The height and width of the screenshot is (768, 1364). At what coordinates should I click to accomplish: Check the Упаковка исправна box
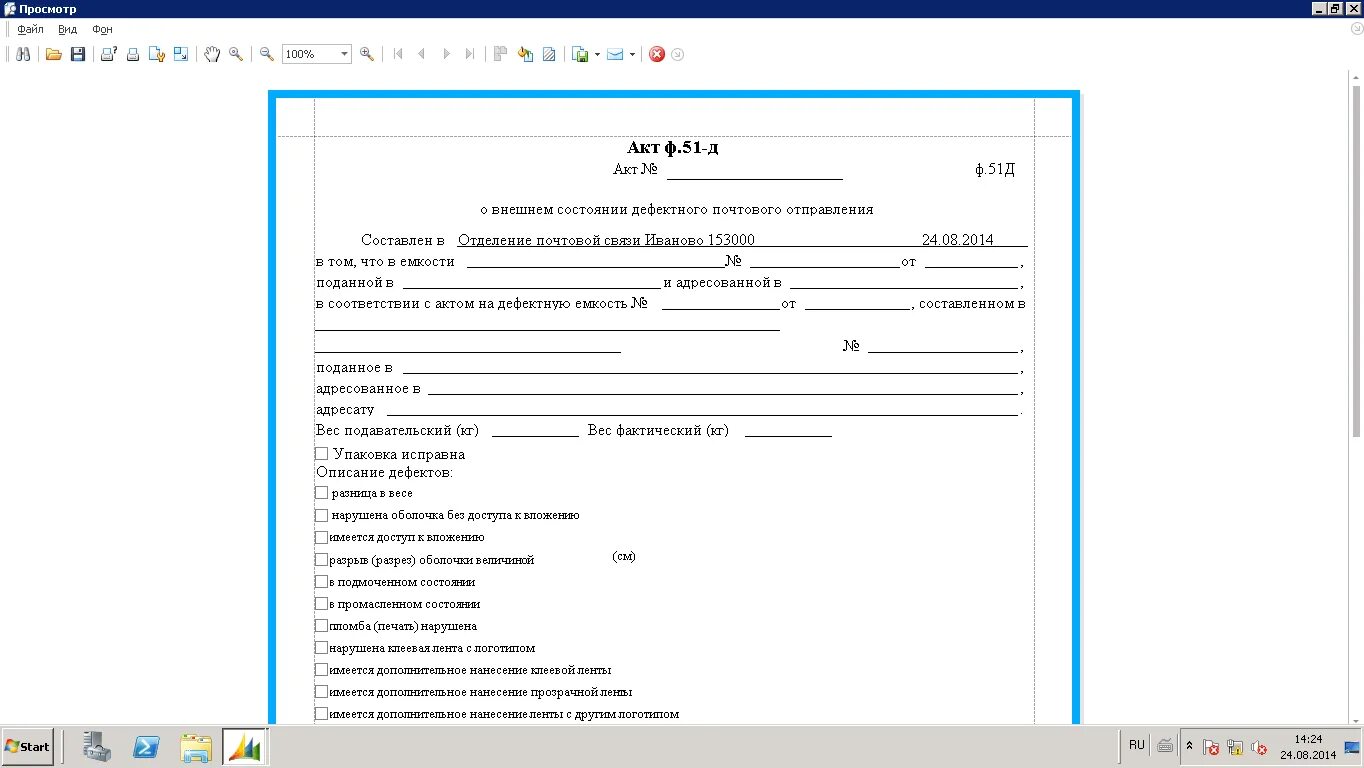(x=321, y=454)
